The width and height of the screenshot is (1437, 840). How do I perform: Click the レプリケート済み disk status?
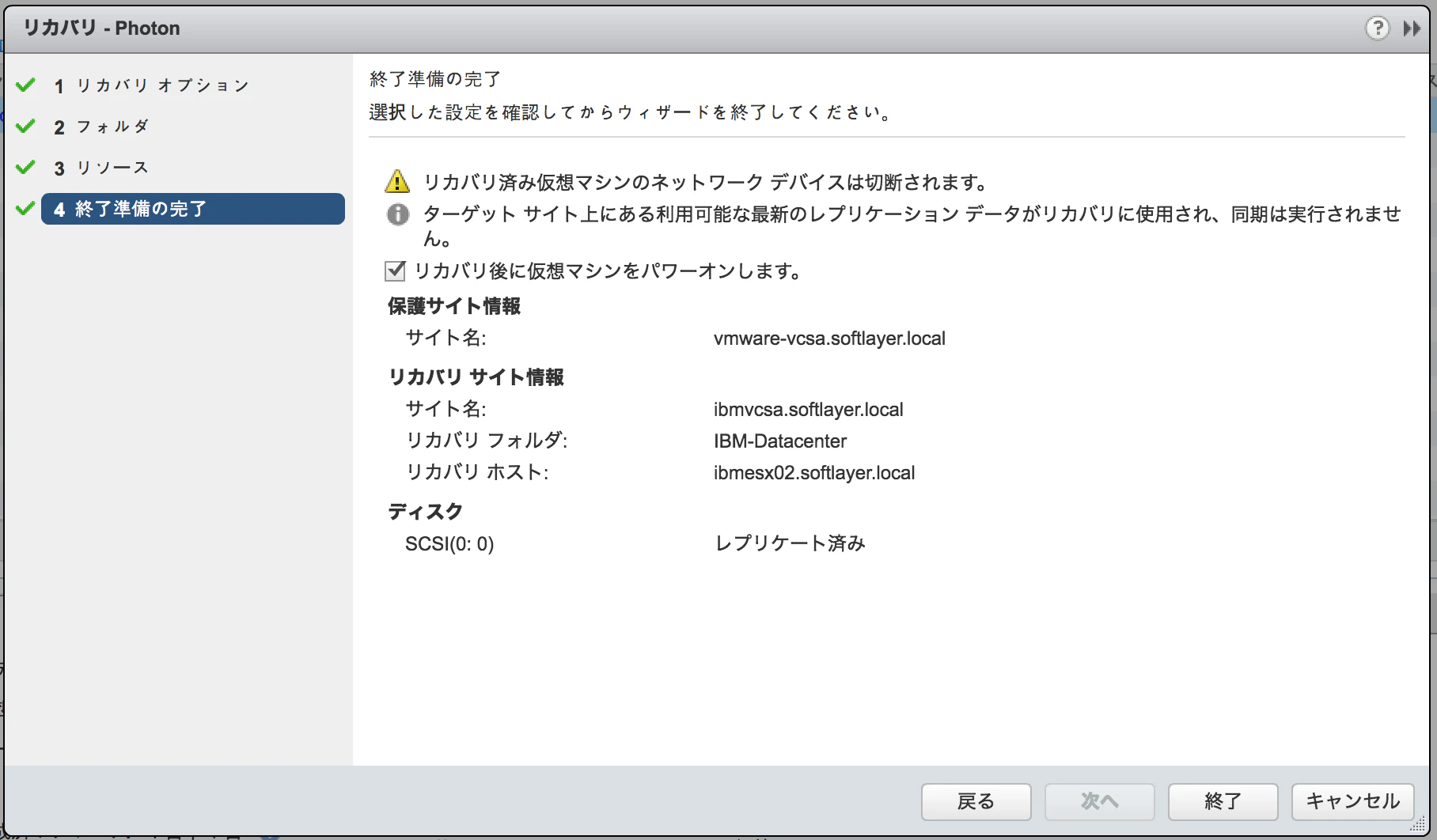[x=790, y=543]
